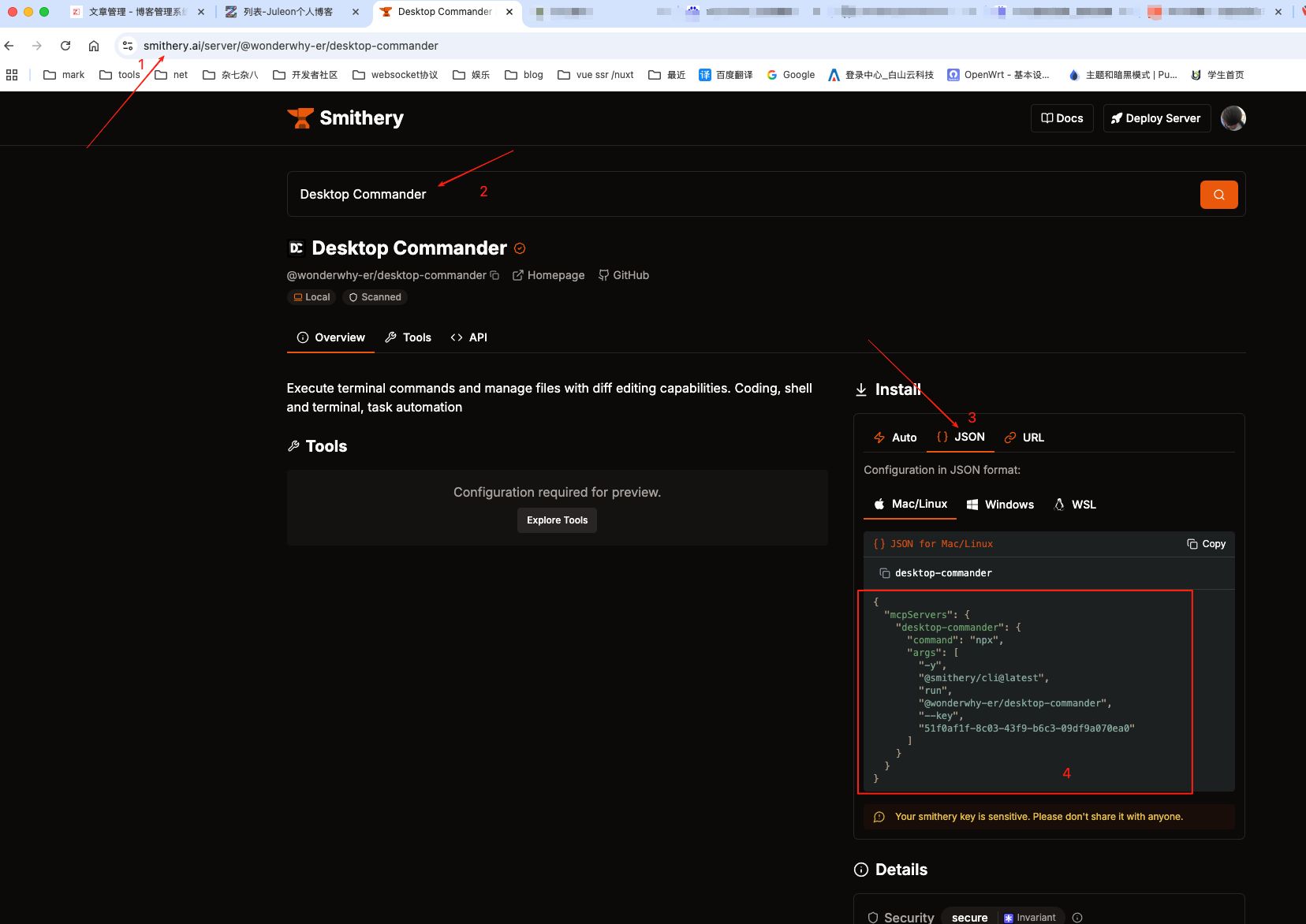The width and height of the screenshot is (1306, 924).
Task: Open site information icon in address bar
Action: [128, 46]
